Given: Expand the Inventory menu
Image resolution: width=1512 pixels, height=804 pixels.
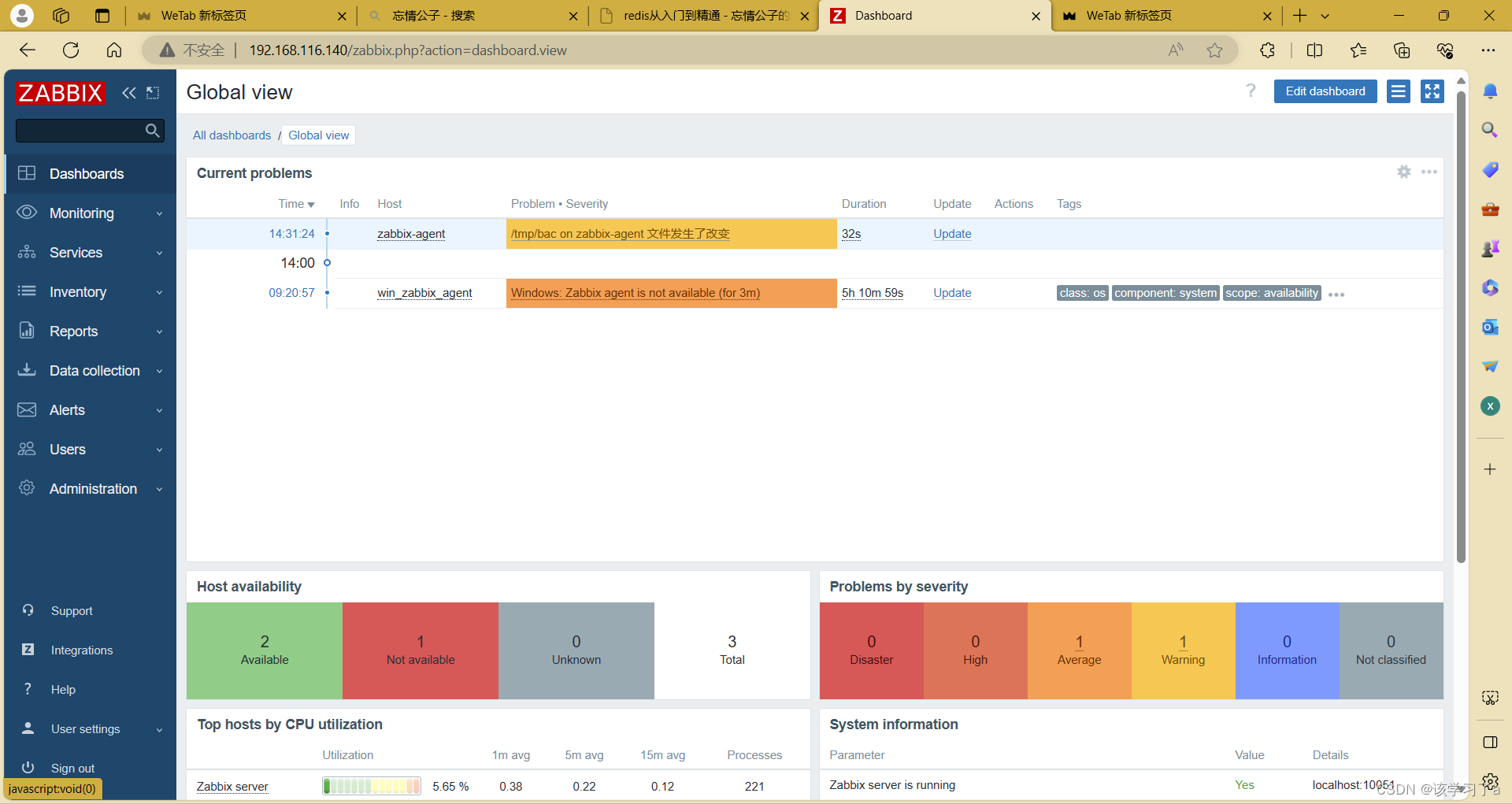Looking at the screenshot, I should [90, 292].
